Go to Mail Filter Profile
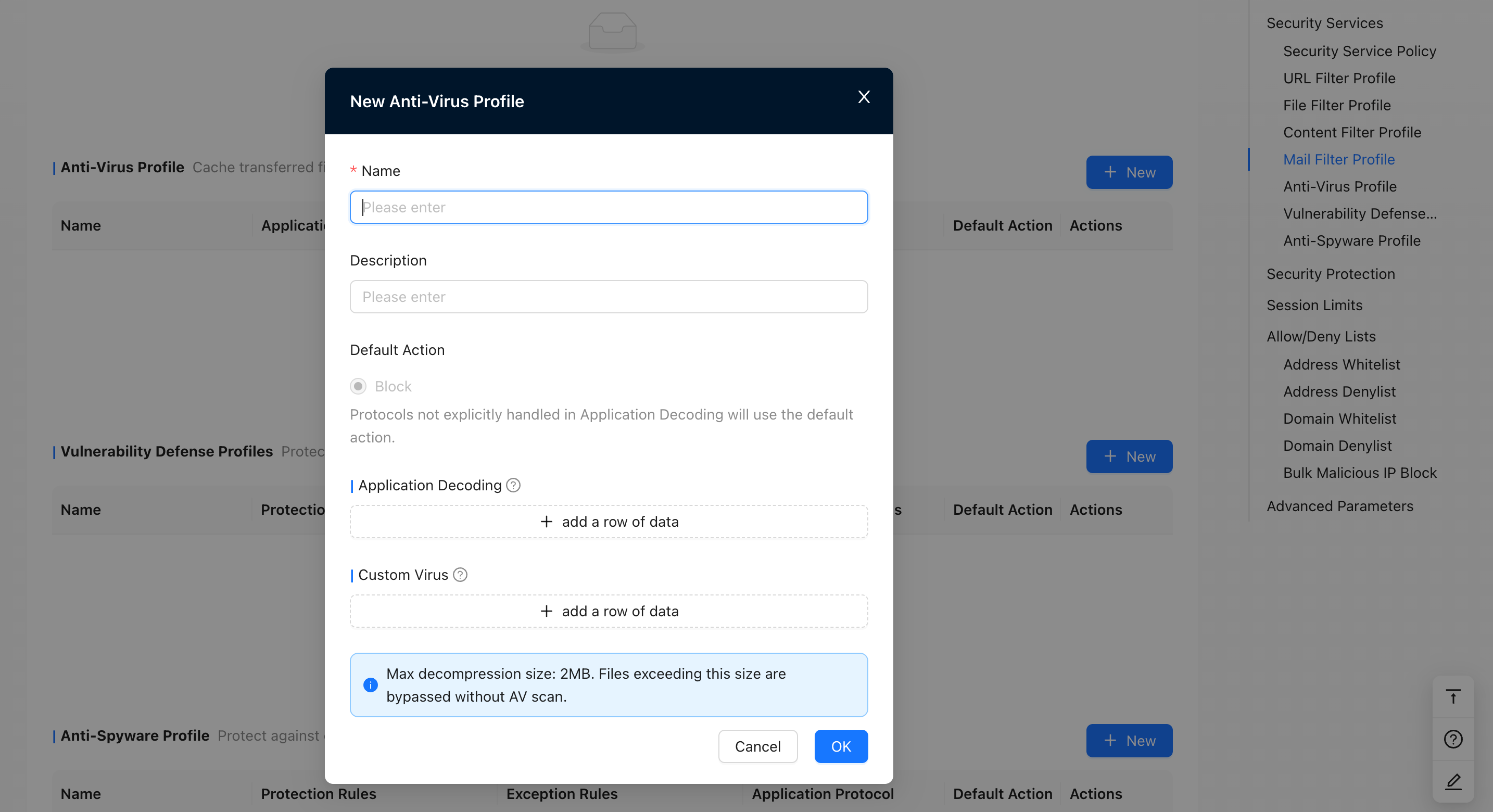1493x812 pixels. (1338, 159)
